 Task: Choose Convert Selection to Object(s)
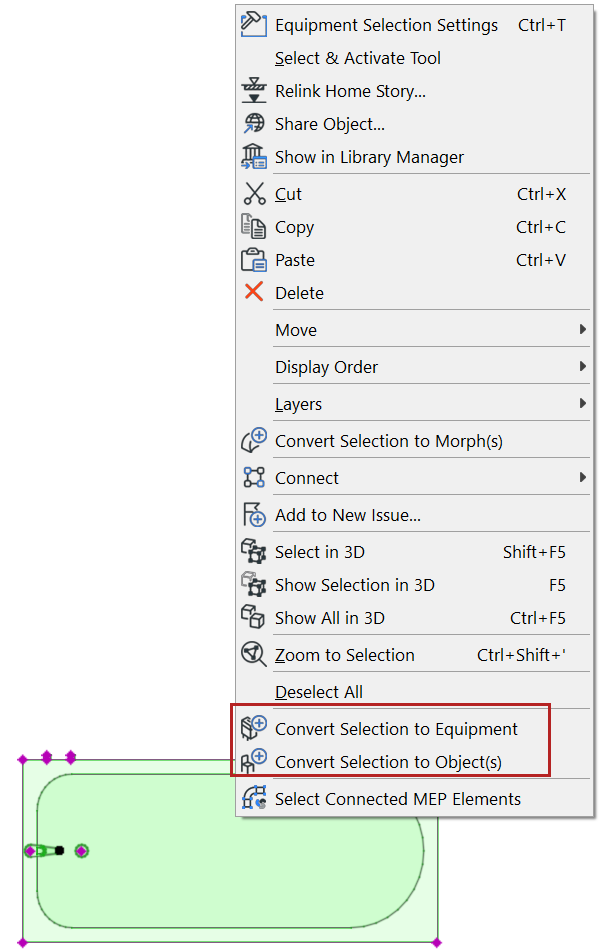click(x=388, y=762)
